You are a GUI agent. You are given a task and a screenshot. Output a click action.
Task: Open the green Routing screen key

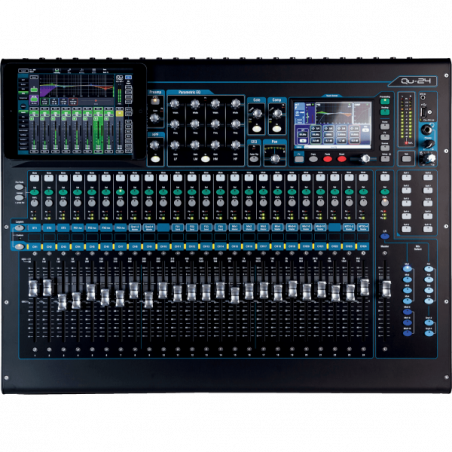(x=385, y=113)
